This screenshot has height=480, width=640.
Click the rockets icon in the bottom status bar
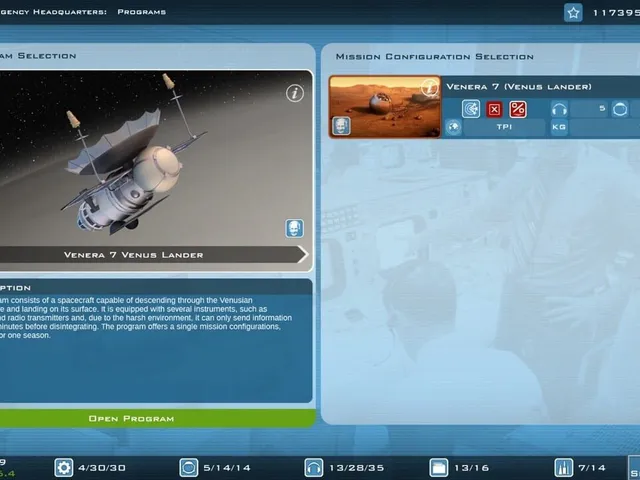point(564,468)
